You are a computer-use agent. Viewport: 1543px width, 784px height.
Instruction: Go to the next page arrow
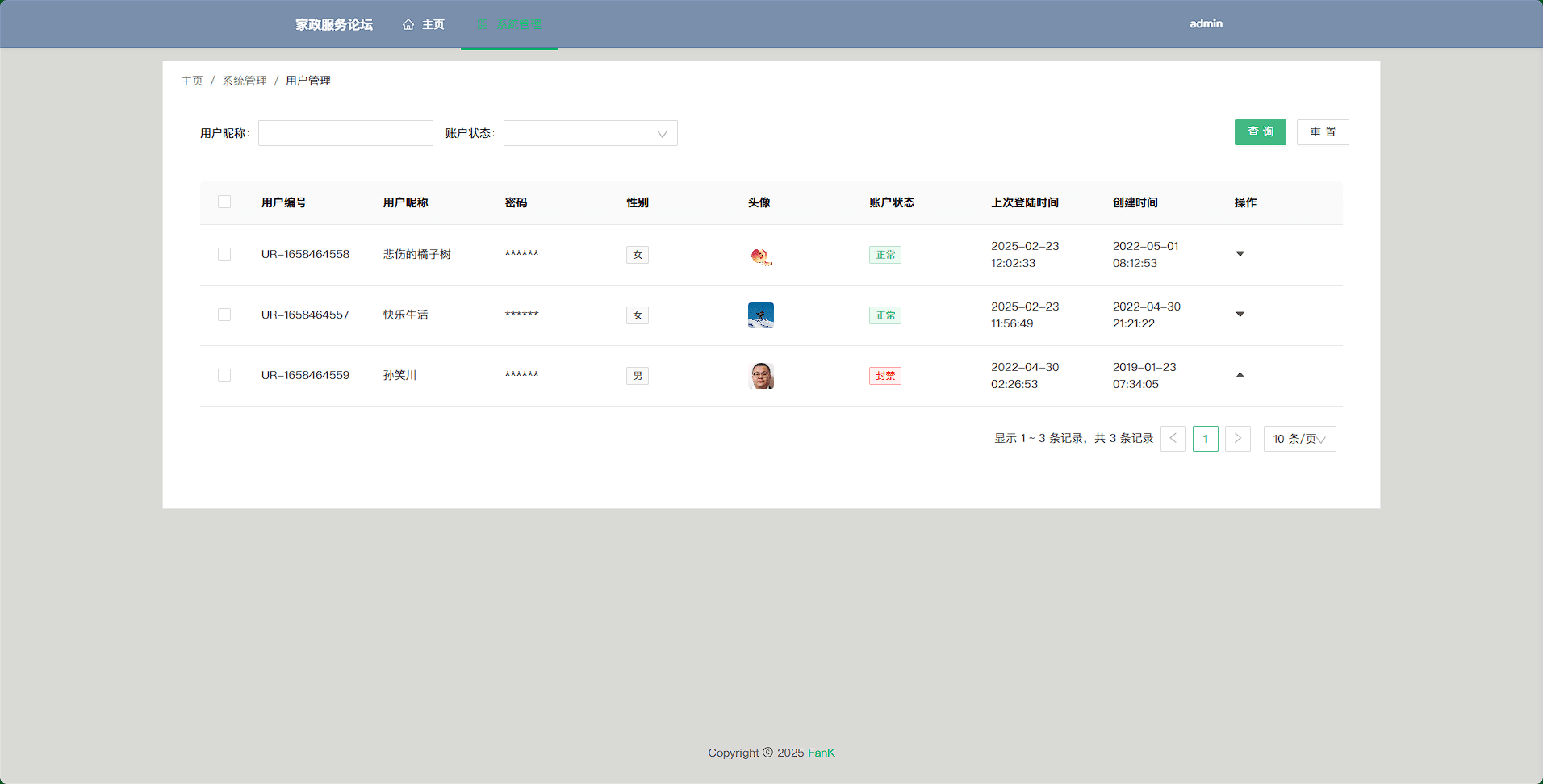pyautogui.click(x=1237, y=439)
